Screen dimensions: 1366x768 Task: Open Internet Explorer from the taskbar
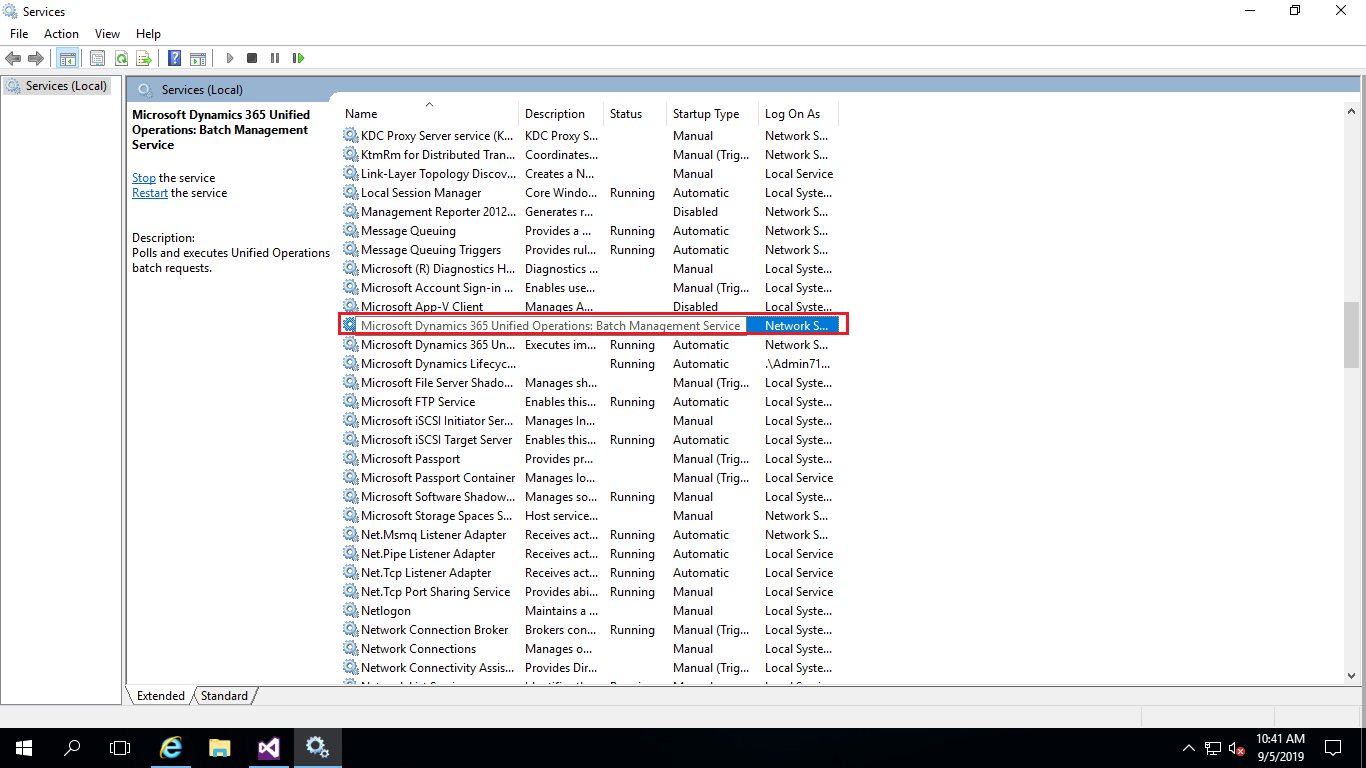tap(172, 748)
